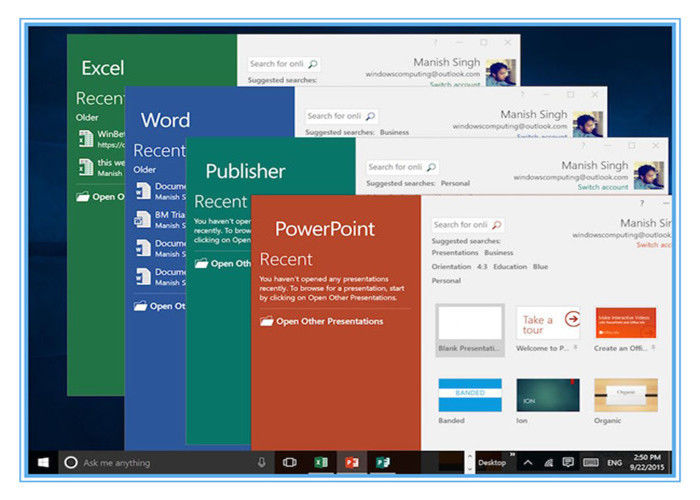Open the network icon in system tray
The image size is (700, 500).
pyautogui.click(x=549, y=462)
